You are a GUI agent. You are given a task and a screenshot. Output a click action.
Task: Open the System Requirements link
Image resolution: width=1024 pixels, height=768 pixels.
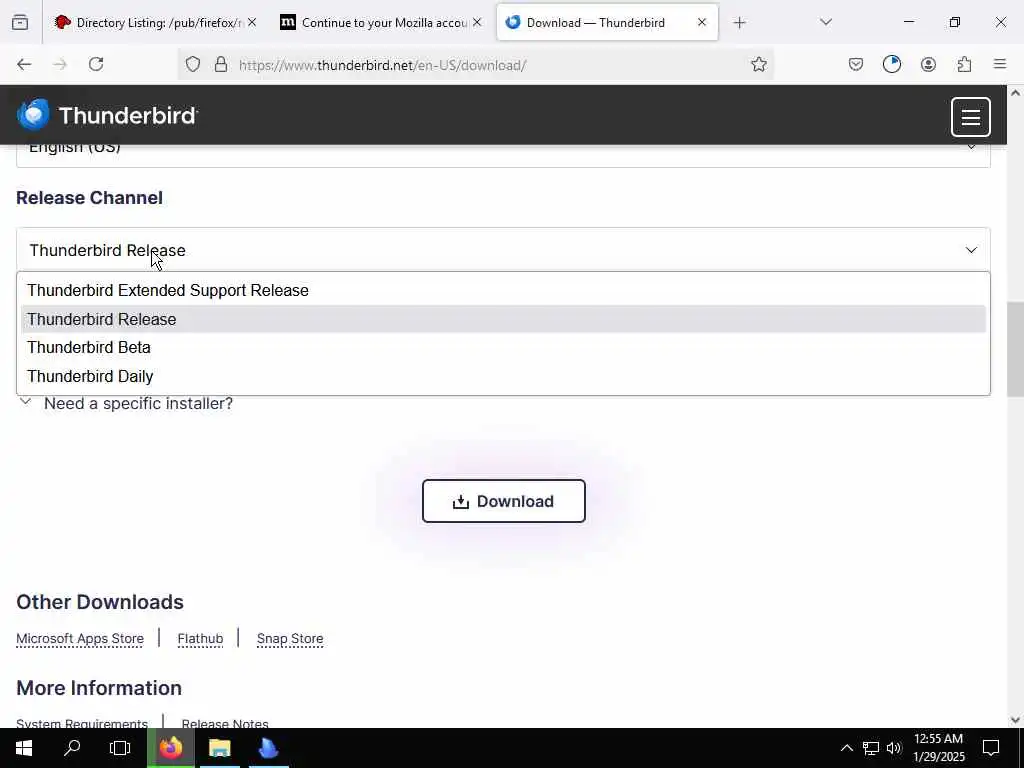82,722
